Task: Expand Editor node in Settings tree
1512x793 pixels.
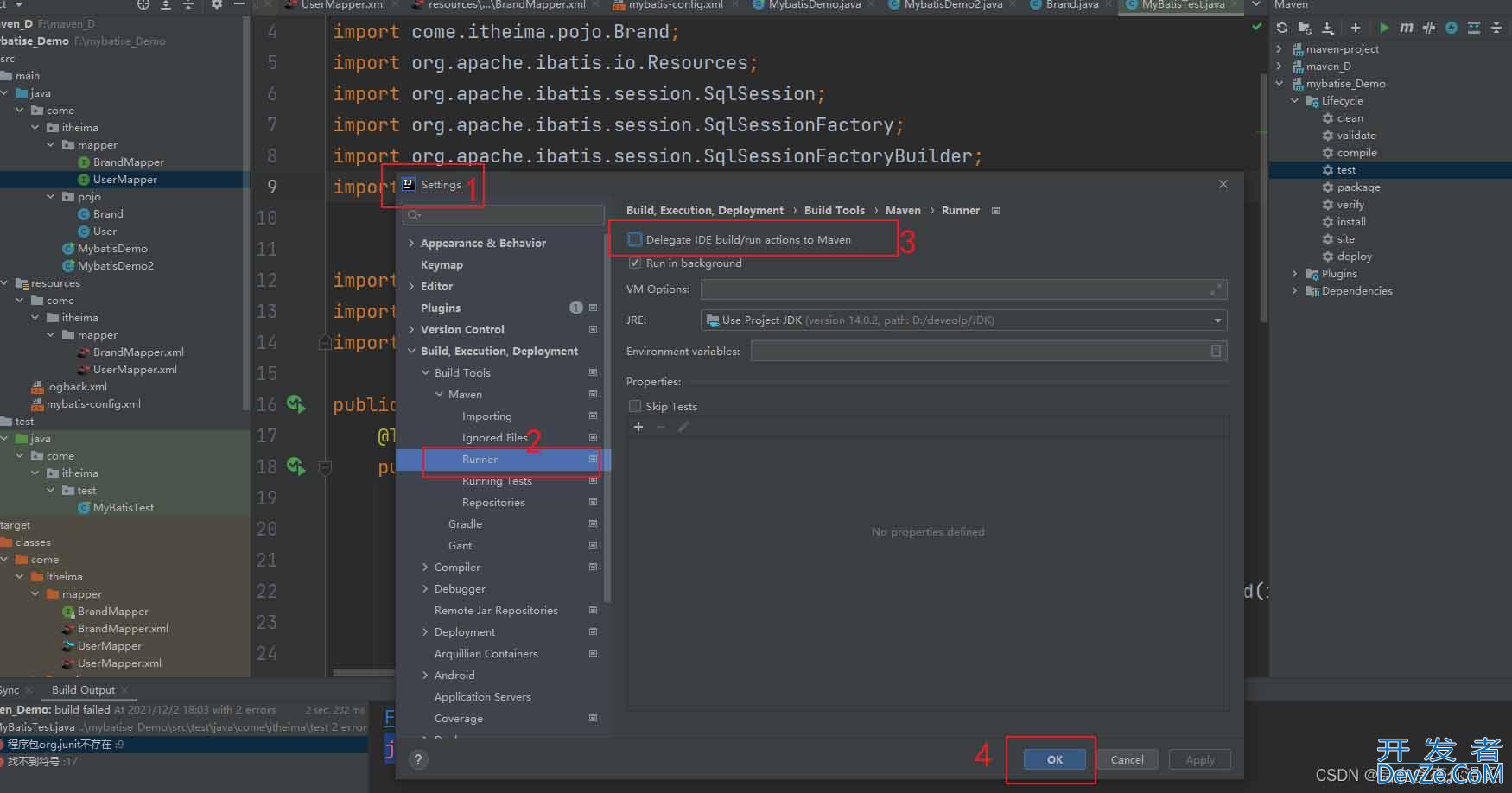Action: (x=412, y=287)
